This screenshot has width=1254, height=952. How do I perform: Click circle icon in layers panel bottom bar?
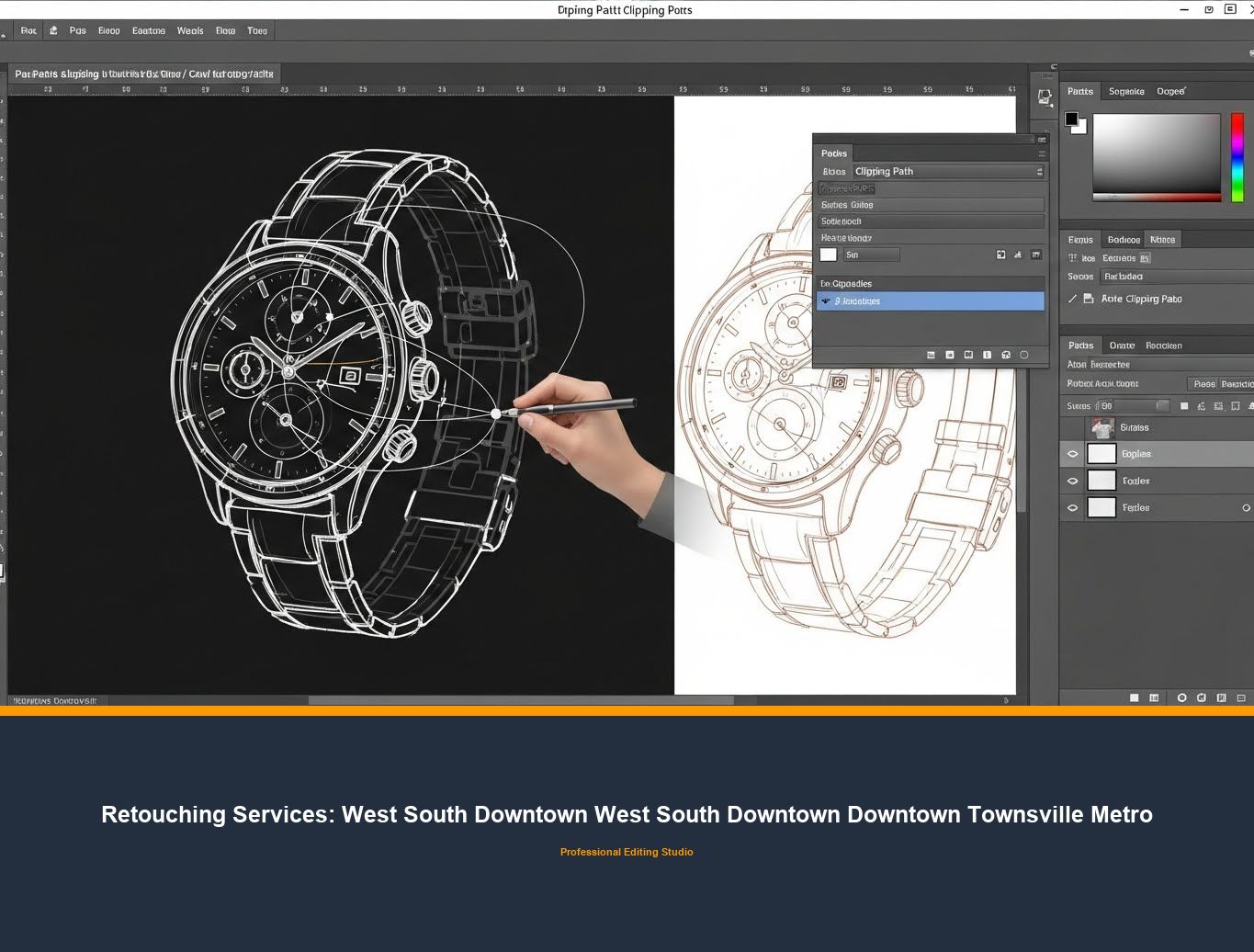click(x=1181, y=698)
